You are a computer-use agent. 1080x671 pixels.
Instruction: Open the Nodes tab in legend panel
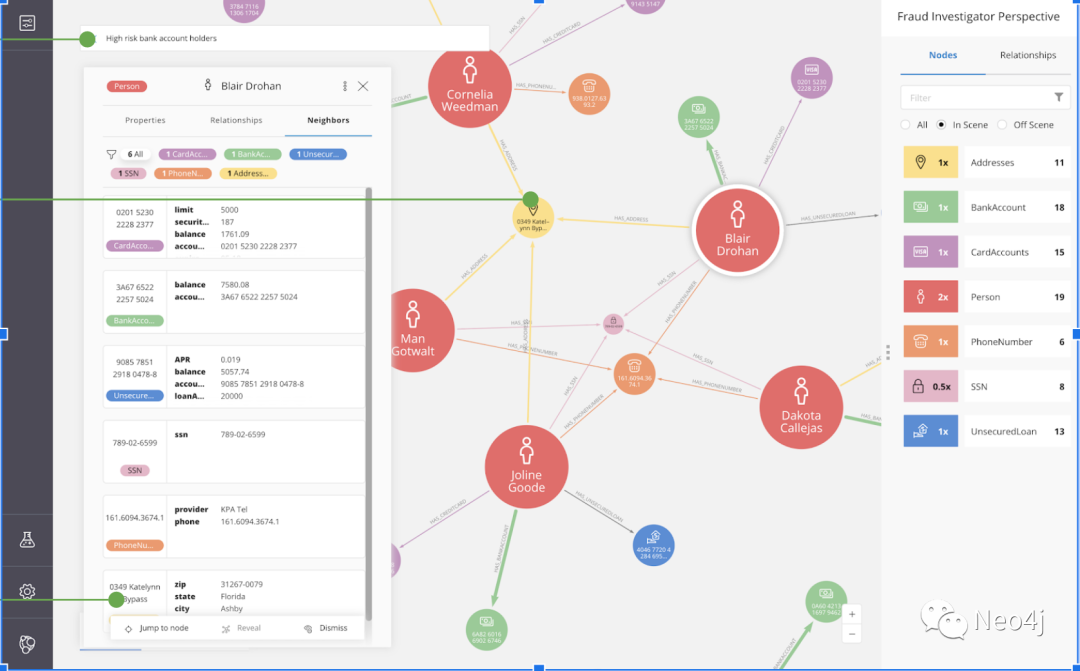943,55
